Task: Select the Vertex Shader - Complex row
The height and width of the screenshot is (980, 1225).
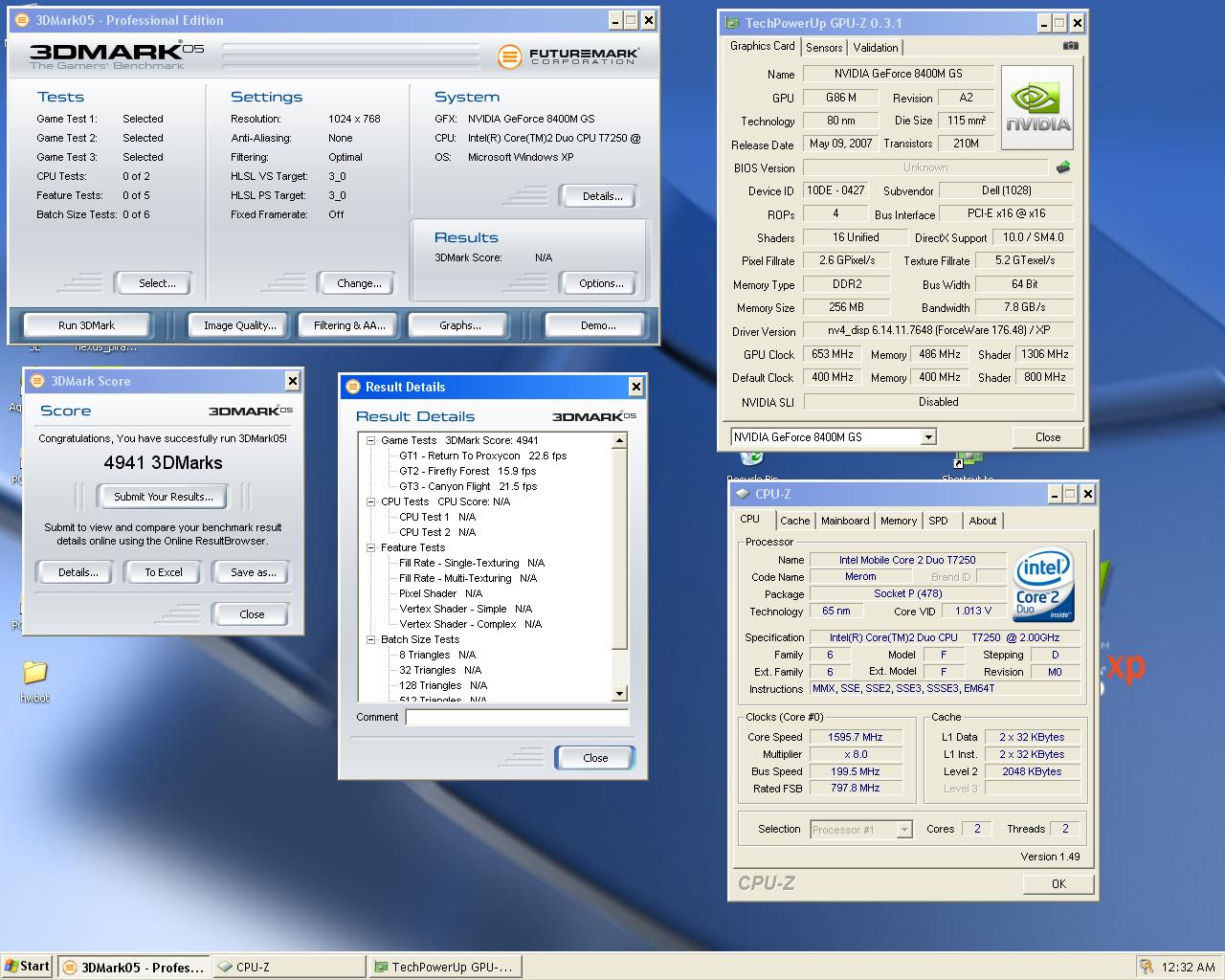Action: [x=470, y=624]
